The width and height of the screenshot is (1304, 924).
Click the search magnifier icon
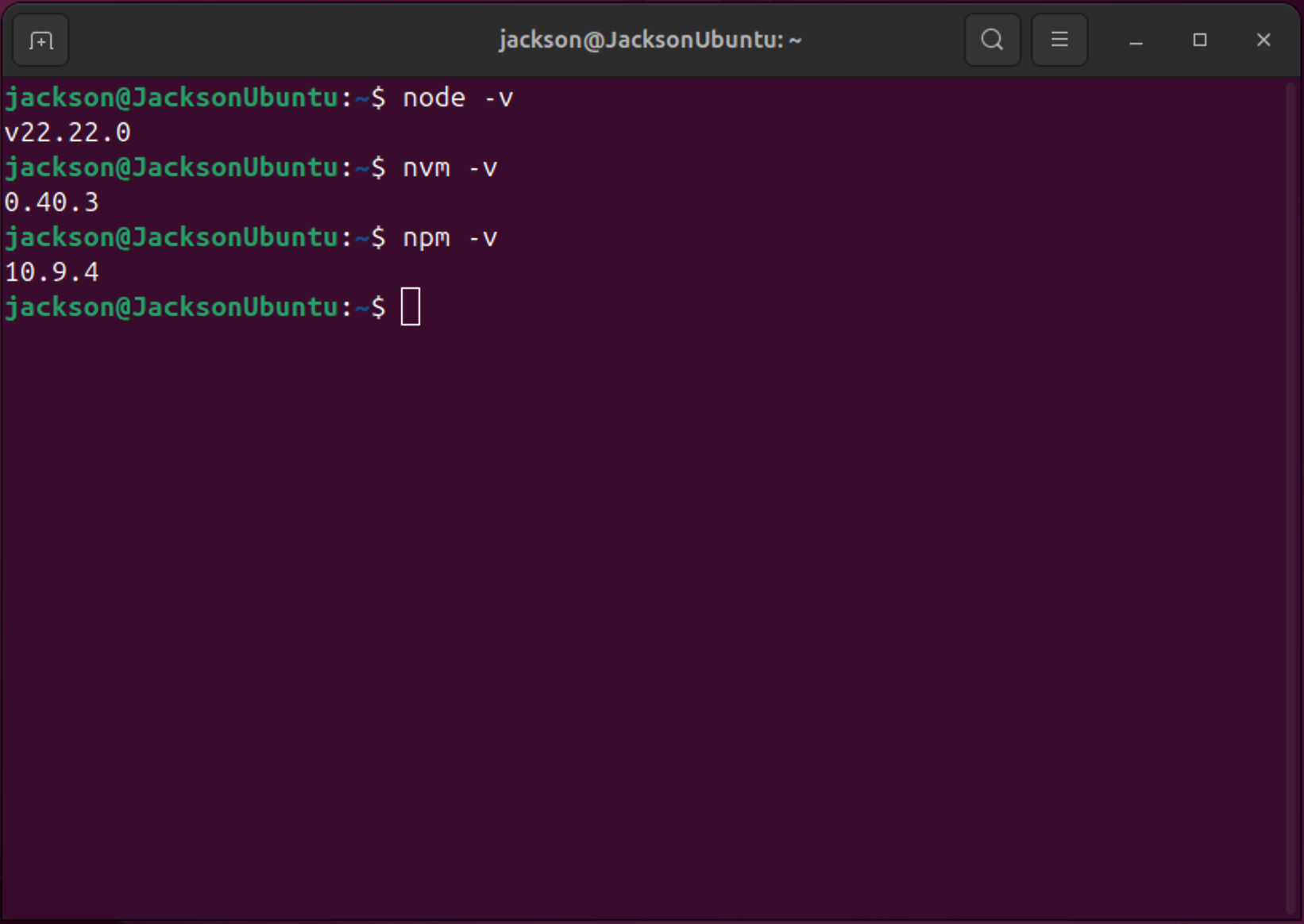tap(992, 40)
